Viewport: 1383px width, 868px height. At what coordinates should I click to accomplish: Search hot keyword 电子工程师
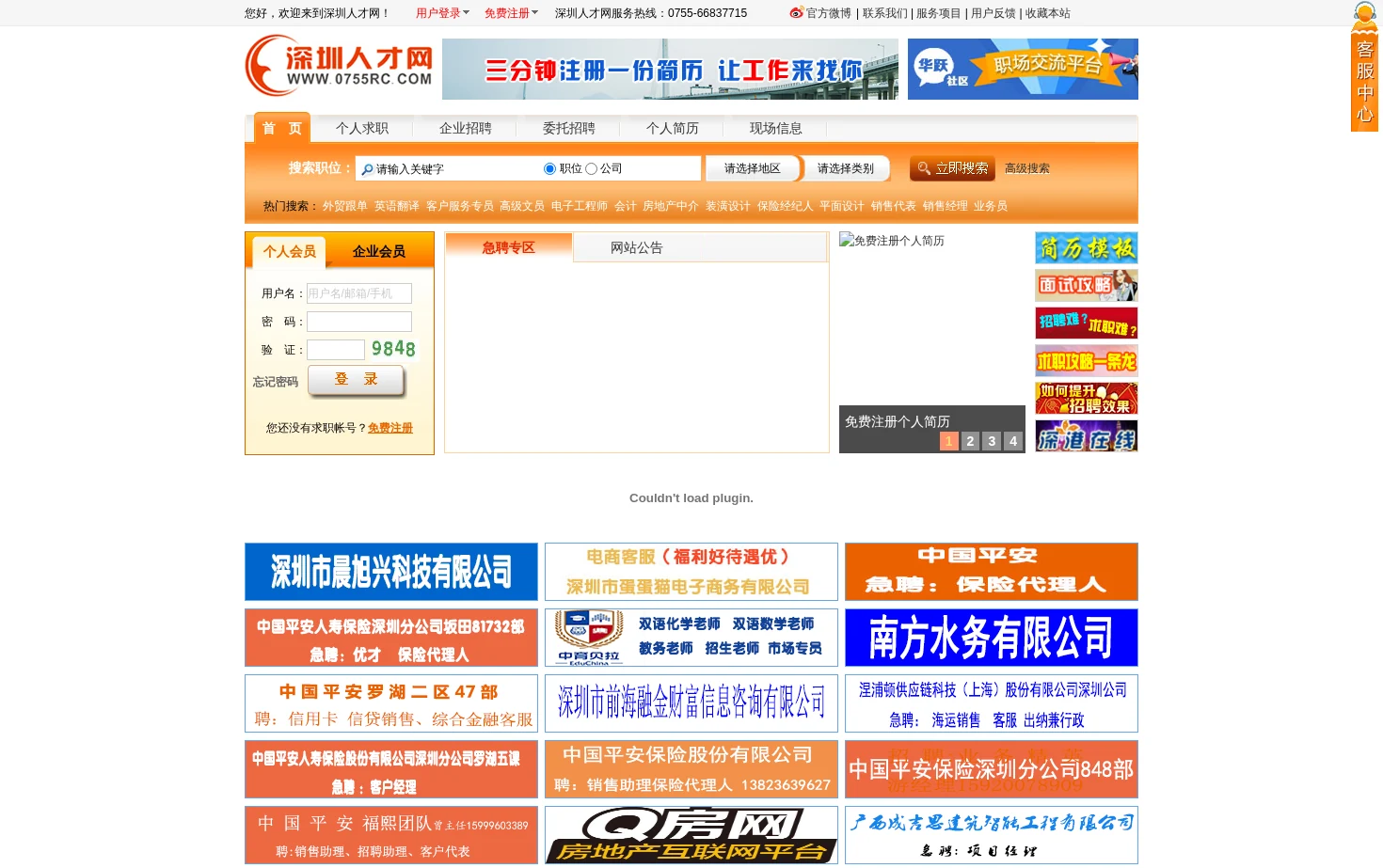pyautogui.click(x=580, y=206)
